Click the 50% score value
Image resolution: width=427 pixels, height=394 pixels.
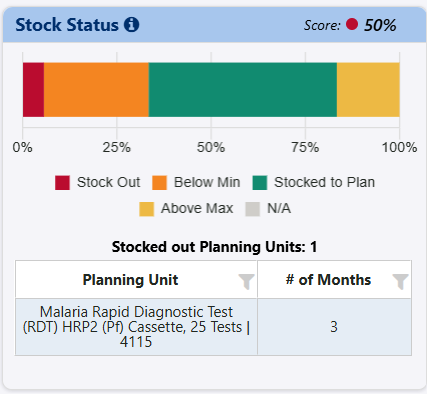click(x=380, y=25)
